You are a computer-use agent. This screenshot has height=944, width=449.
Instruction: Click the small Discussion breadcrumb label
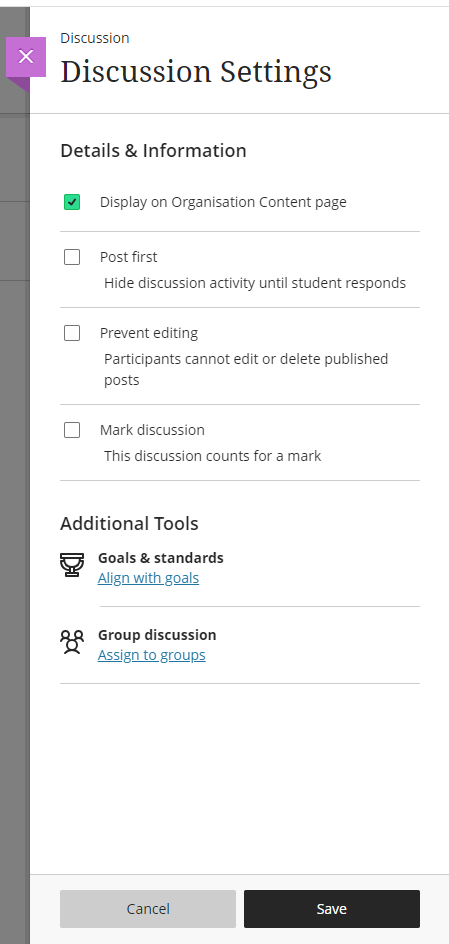pyautogui.click(x=94, y=38)
